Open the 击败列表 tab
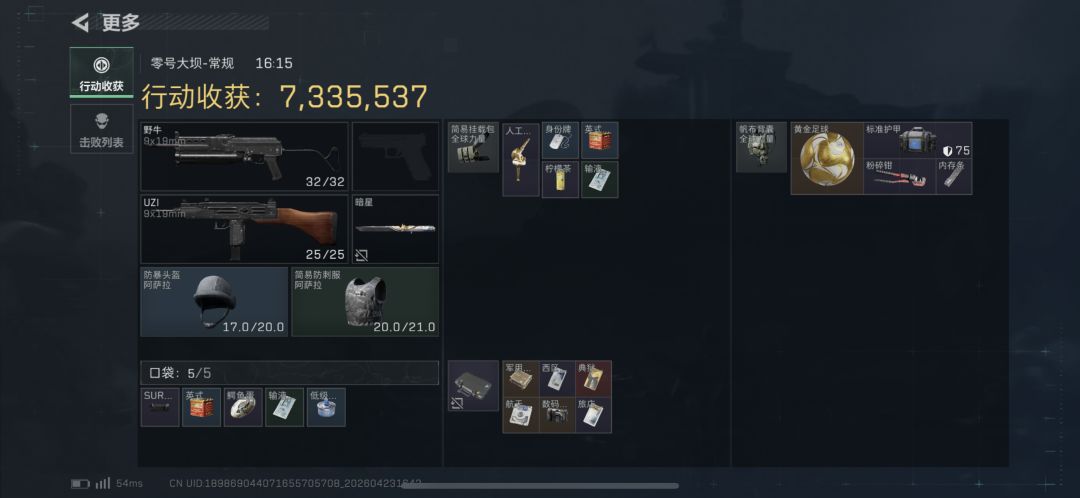Viewport: 1080px width, 498px height. tap(101, 129)
